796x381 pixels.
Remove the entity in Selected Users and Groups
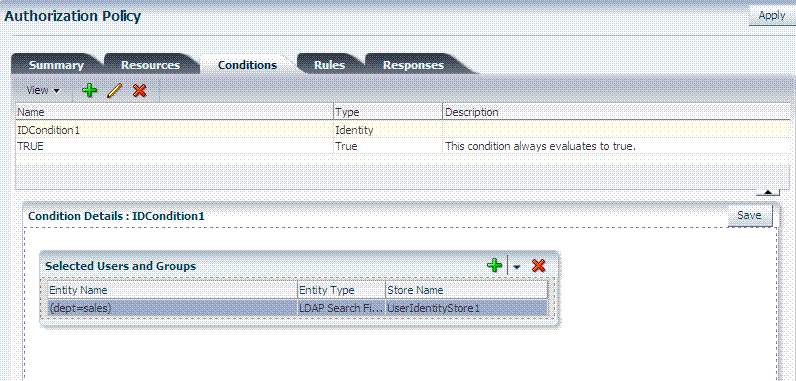coord(539,265)
